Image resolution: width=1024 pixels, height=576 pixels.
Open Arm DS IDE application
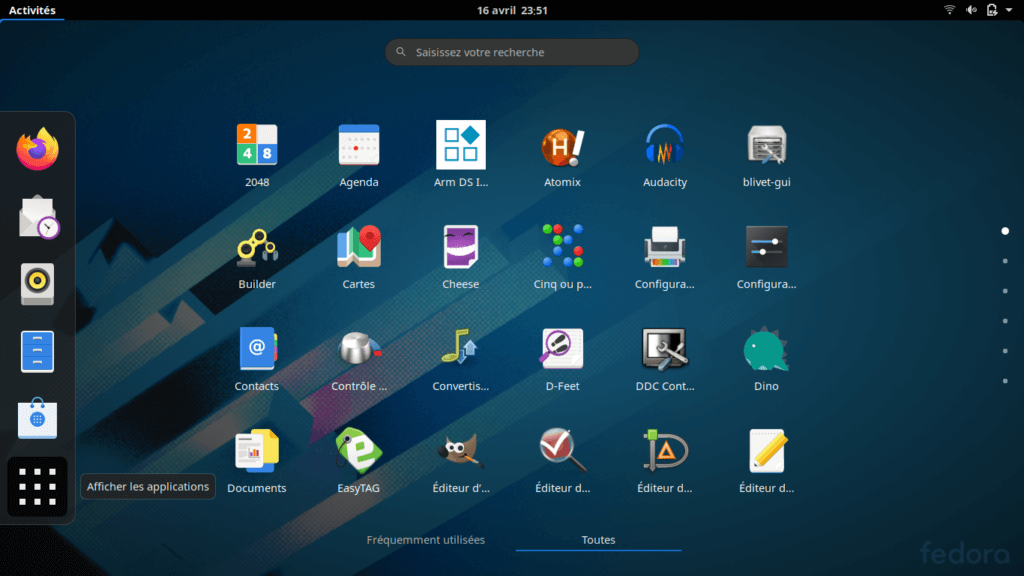click(460, 145)
